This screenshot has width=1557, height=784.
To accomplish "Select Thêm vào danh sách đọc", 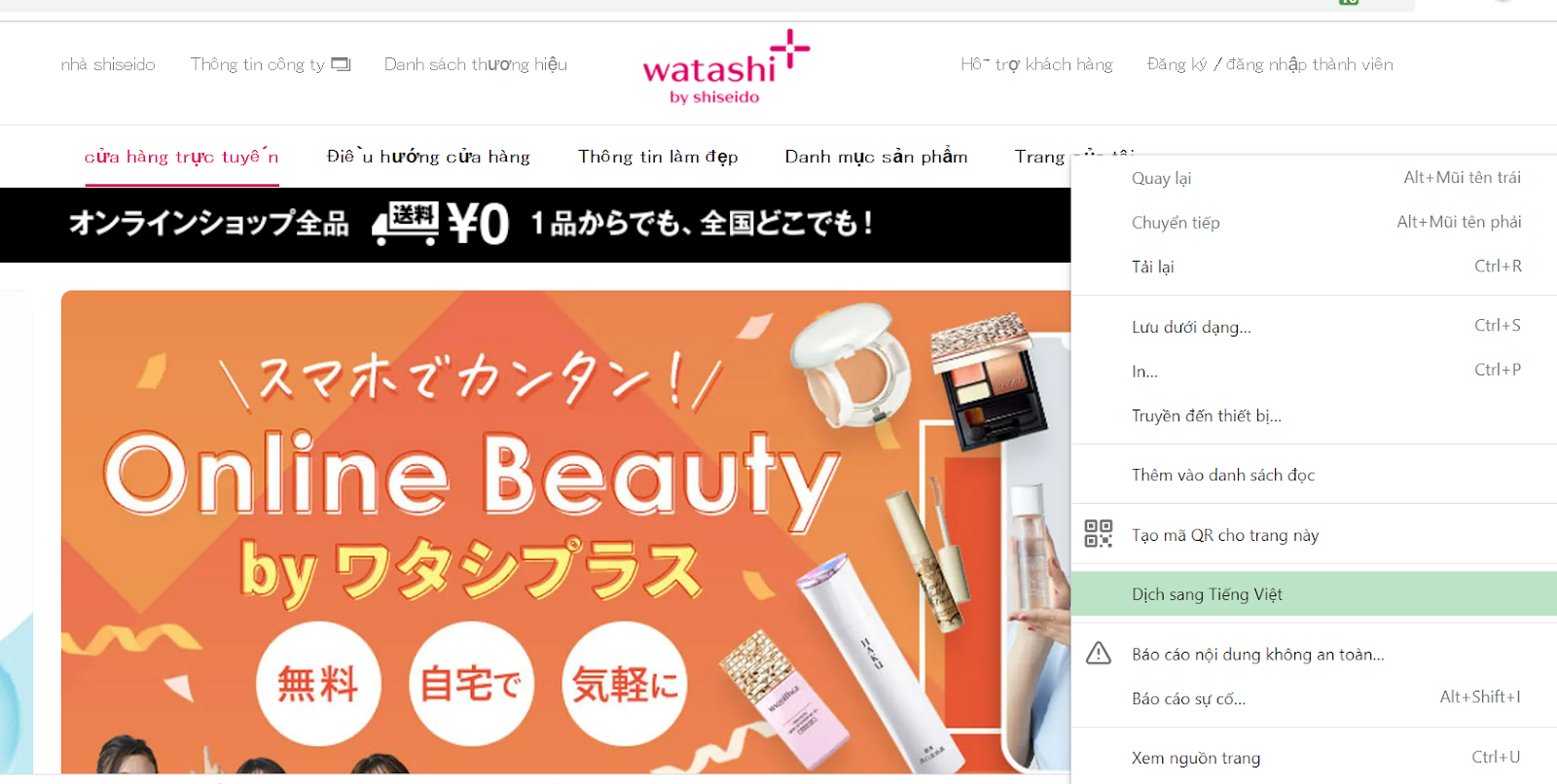I will pyautogui.click(x=1314, y=475).
